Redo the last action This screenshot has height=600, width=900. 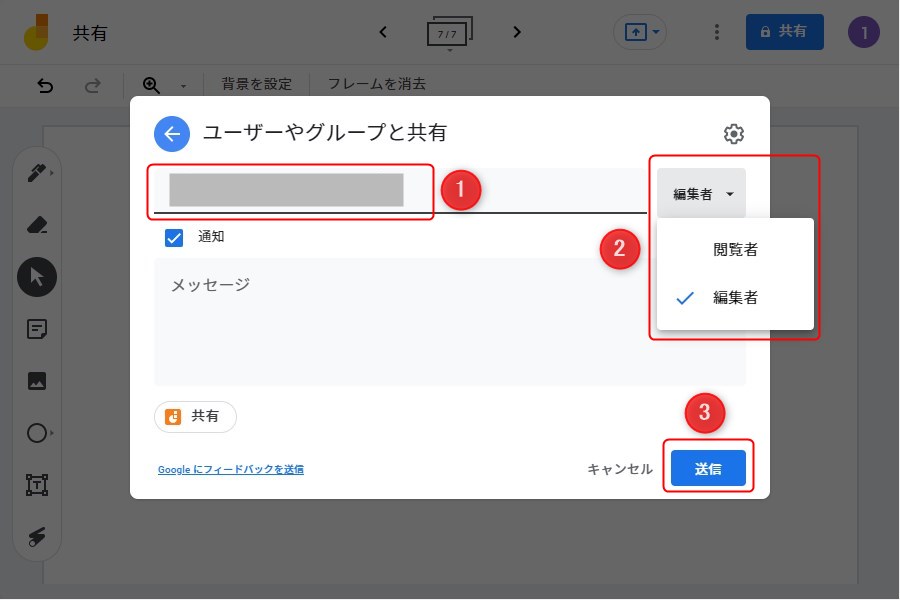coord(92,86)
